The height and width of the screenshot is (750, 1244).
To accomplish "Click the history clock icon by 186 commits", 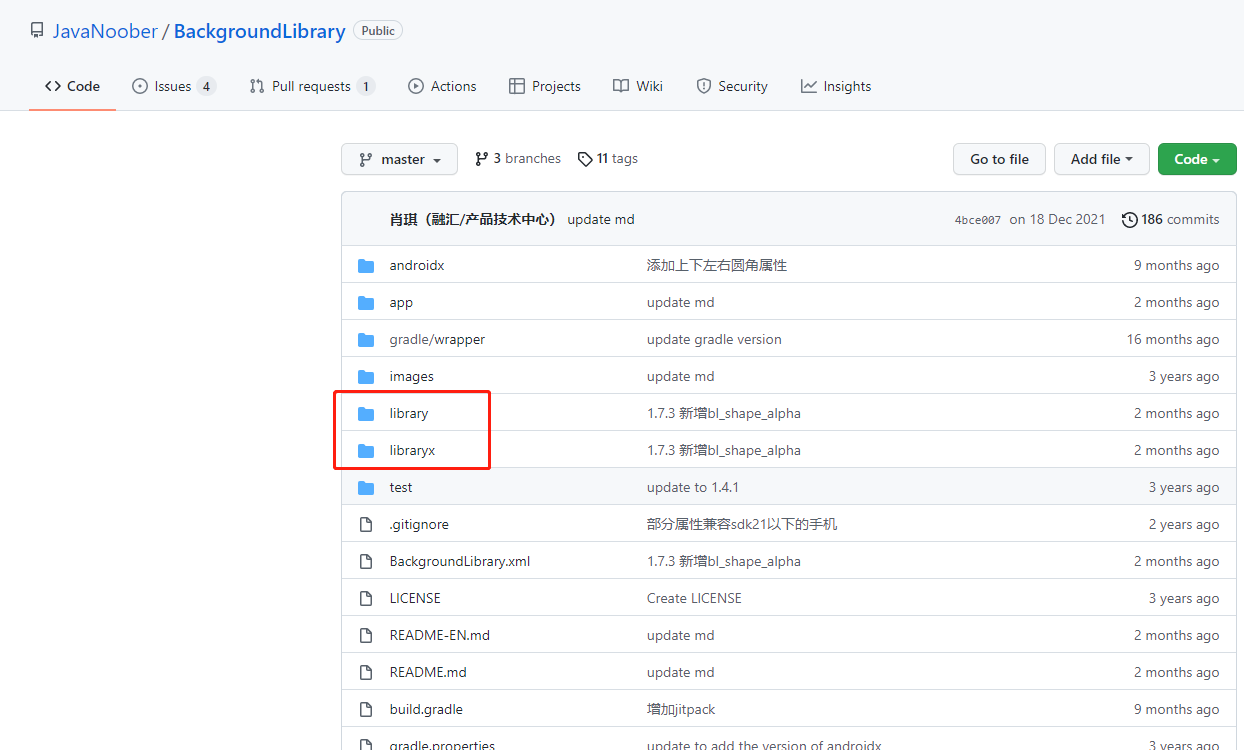I will [x=1130, y=220].
